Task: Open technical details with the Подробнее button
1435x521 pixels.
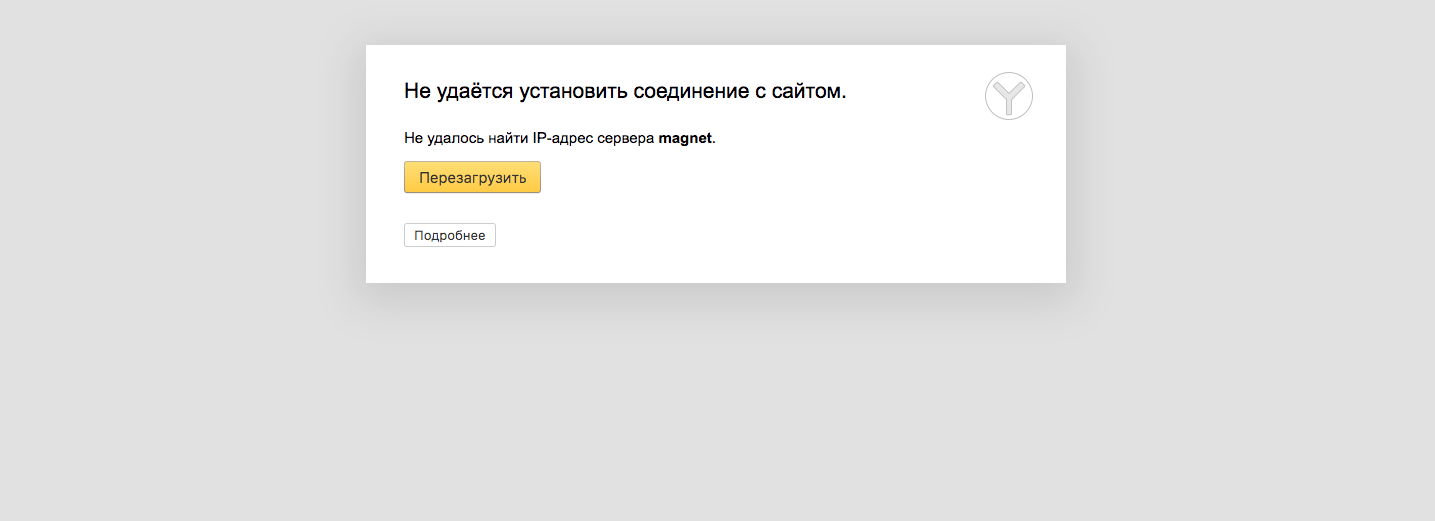Action: (449, 235)
